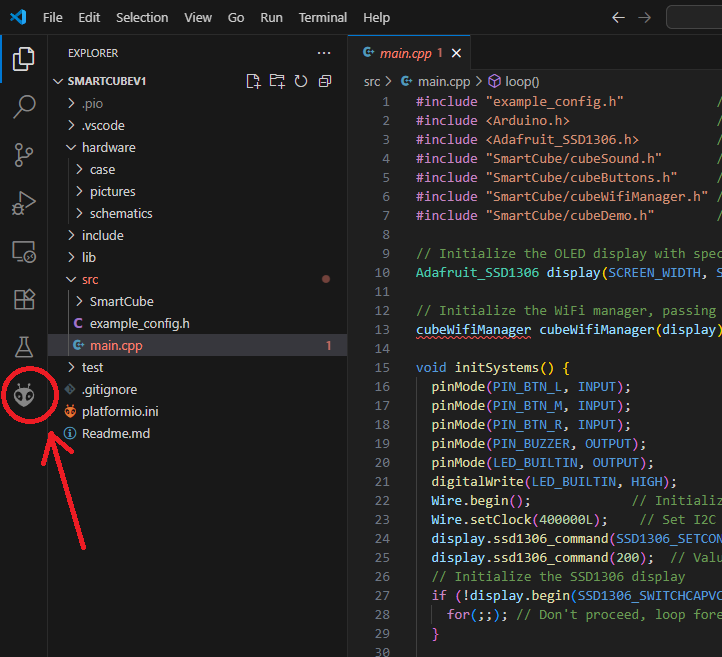Viewport: 722px width, 657px height.
Task: Open the Selection menu
Action: pyautogui.click(x=142, y=17)
